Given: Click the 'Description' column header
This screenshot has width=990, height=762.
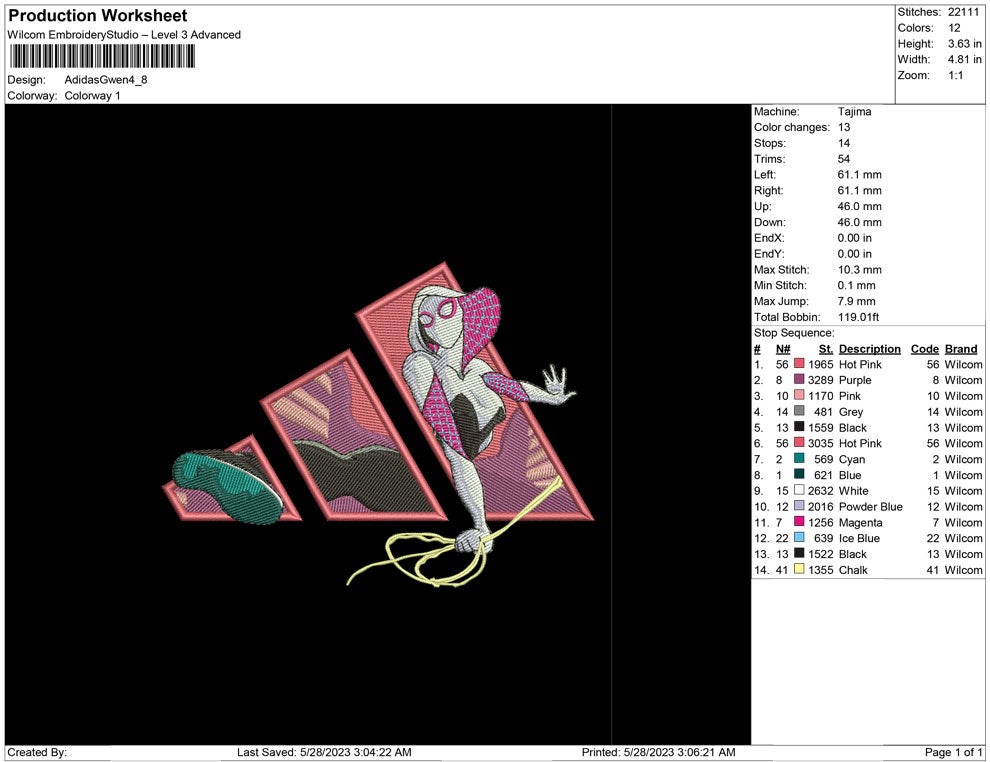Looking at the screenshot, I should 869,349.
